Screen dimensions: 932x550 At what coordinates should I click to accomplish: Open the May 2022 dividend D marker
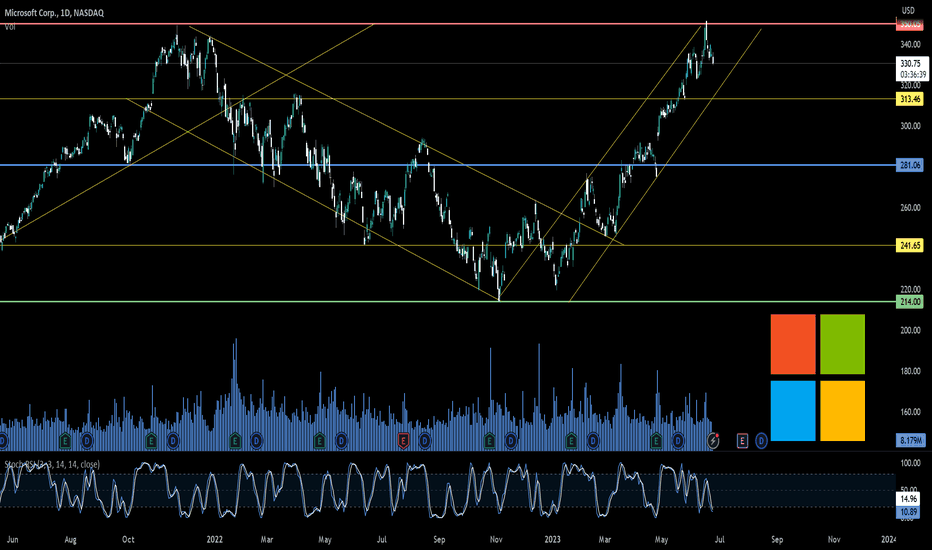coord(342,441)
